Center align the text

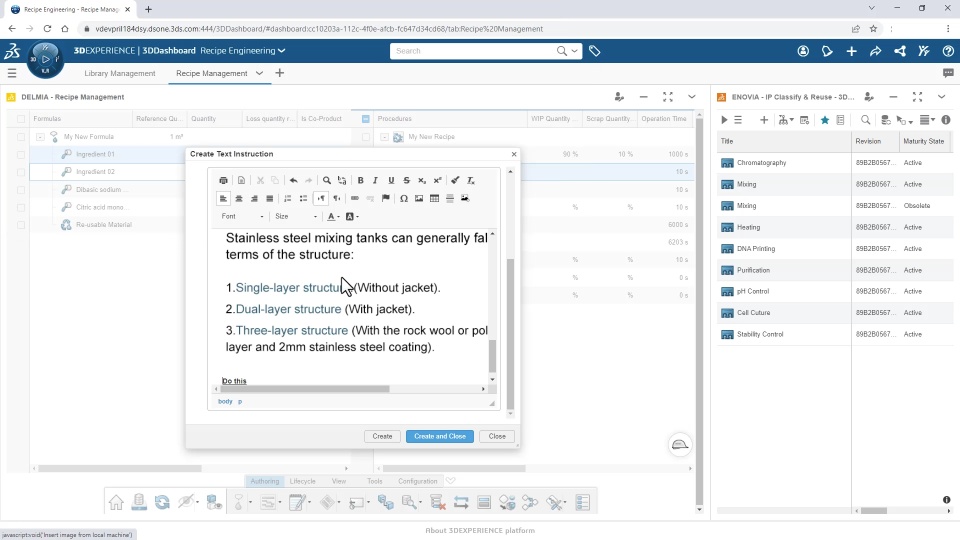[239, 198]
